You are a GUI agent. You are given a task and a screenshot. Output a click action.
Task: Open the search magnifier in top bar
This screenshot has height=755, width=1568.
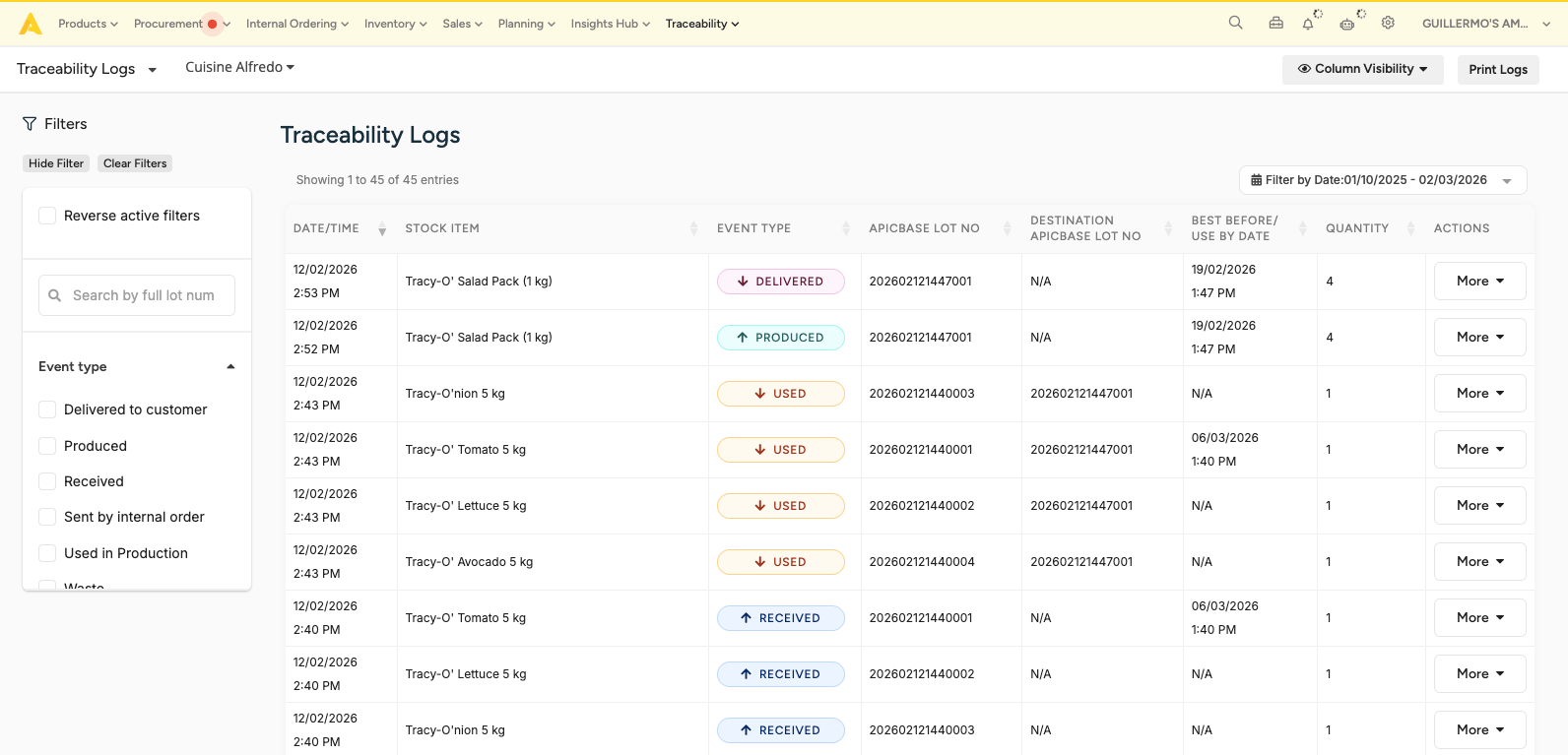click(1235, 23)
